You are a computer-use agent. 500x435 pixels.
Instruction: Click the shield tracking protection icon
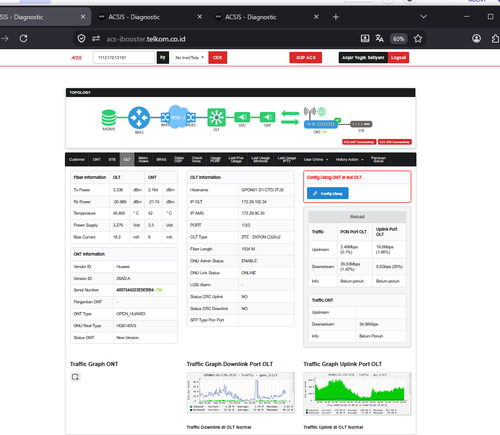81,39
